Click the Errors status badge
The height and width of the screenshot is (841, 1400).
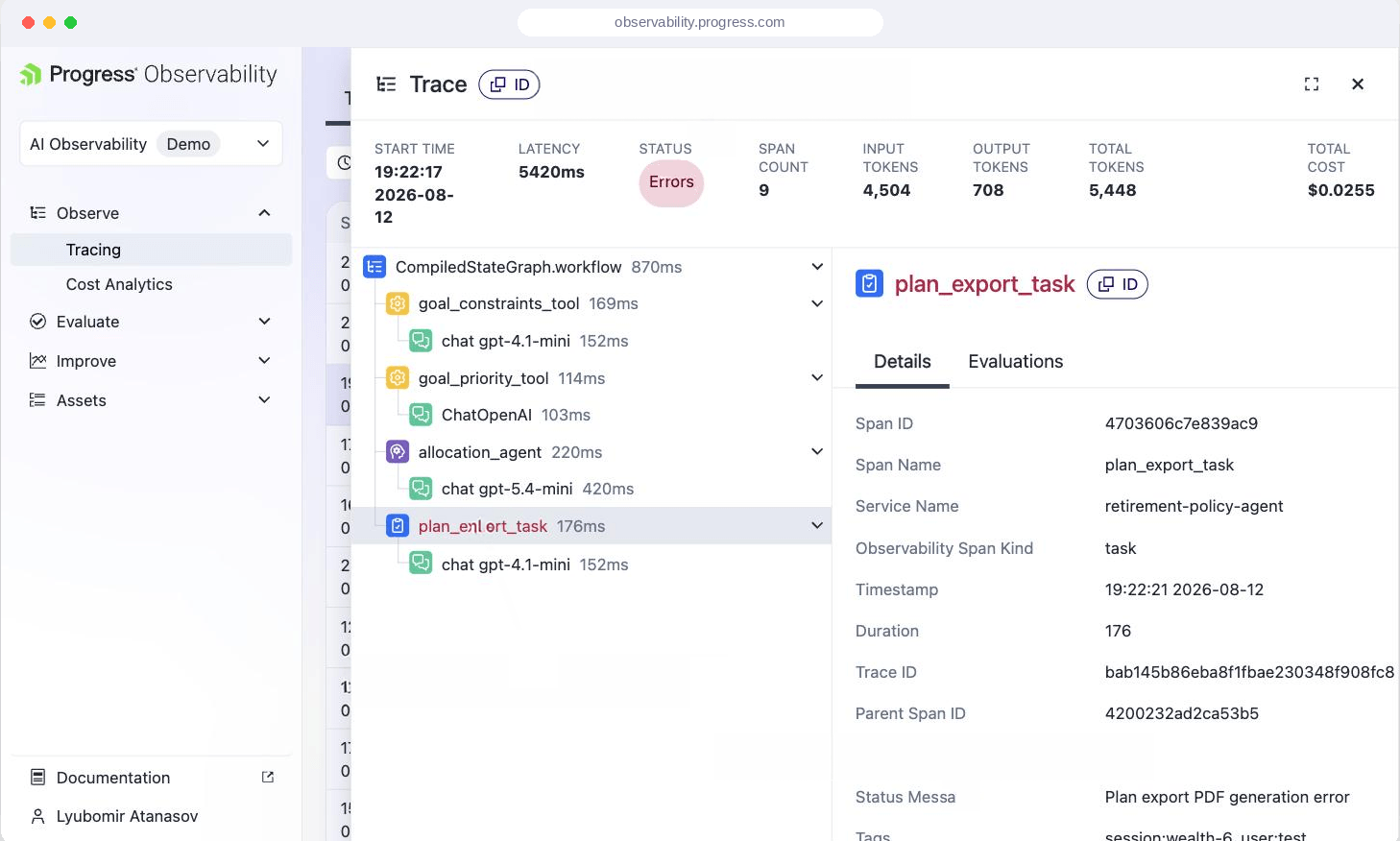(x=671, y=182)
